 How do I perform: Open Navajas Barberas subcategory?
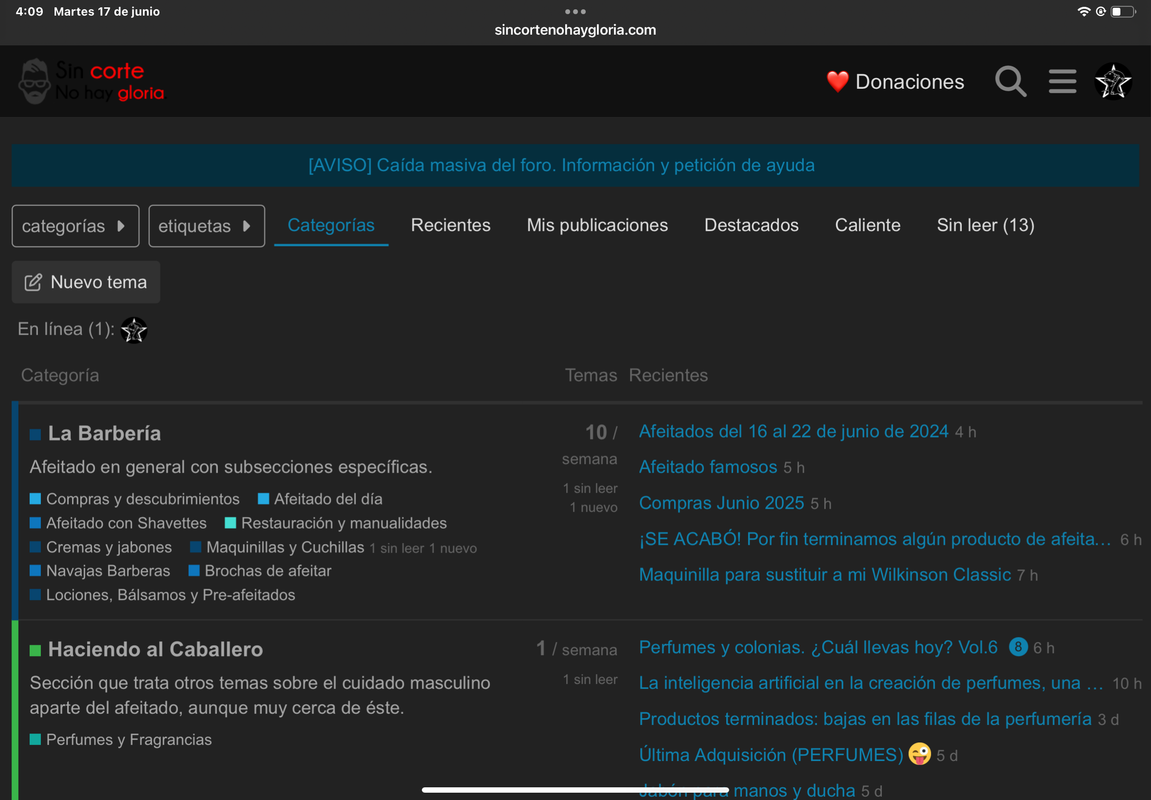pyautogui.click(x=108, y=571)
